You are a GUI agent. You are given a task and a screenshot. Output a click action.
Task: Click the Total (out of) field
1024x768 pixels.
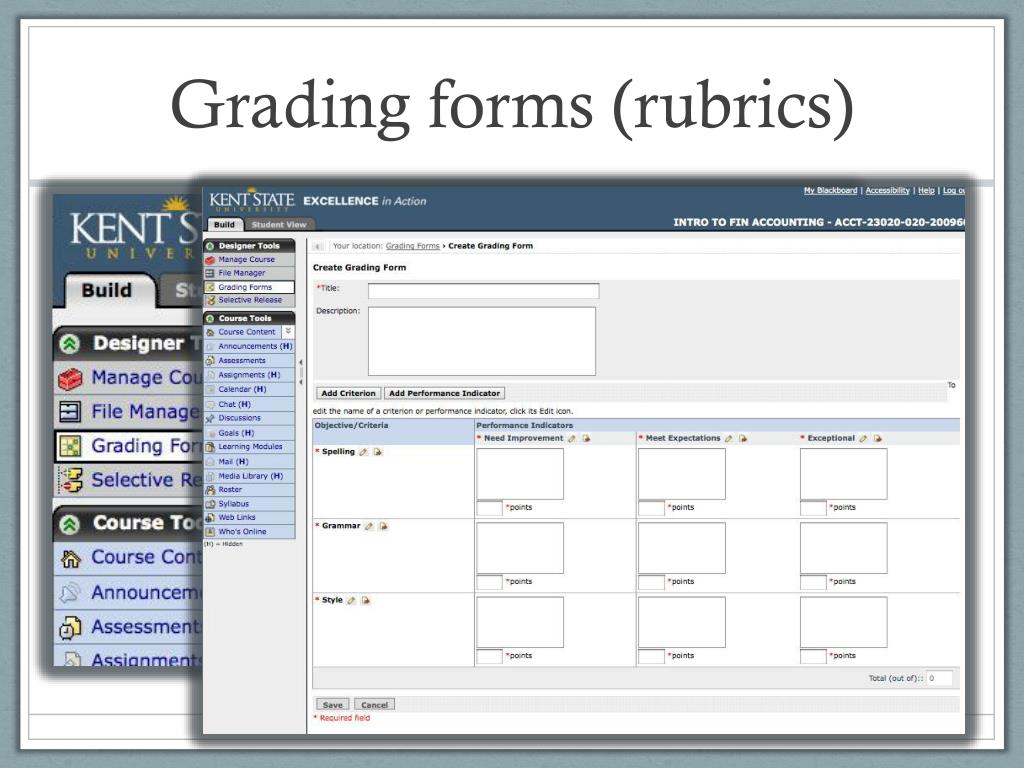(x=939, y=679)
